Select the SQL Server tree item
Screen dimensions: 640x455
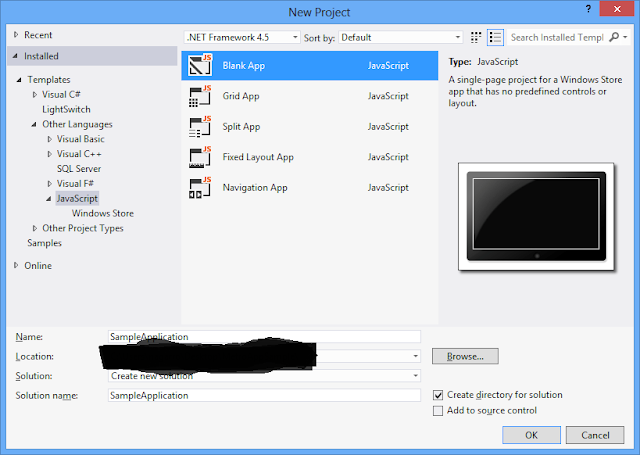point(79,169)
